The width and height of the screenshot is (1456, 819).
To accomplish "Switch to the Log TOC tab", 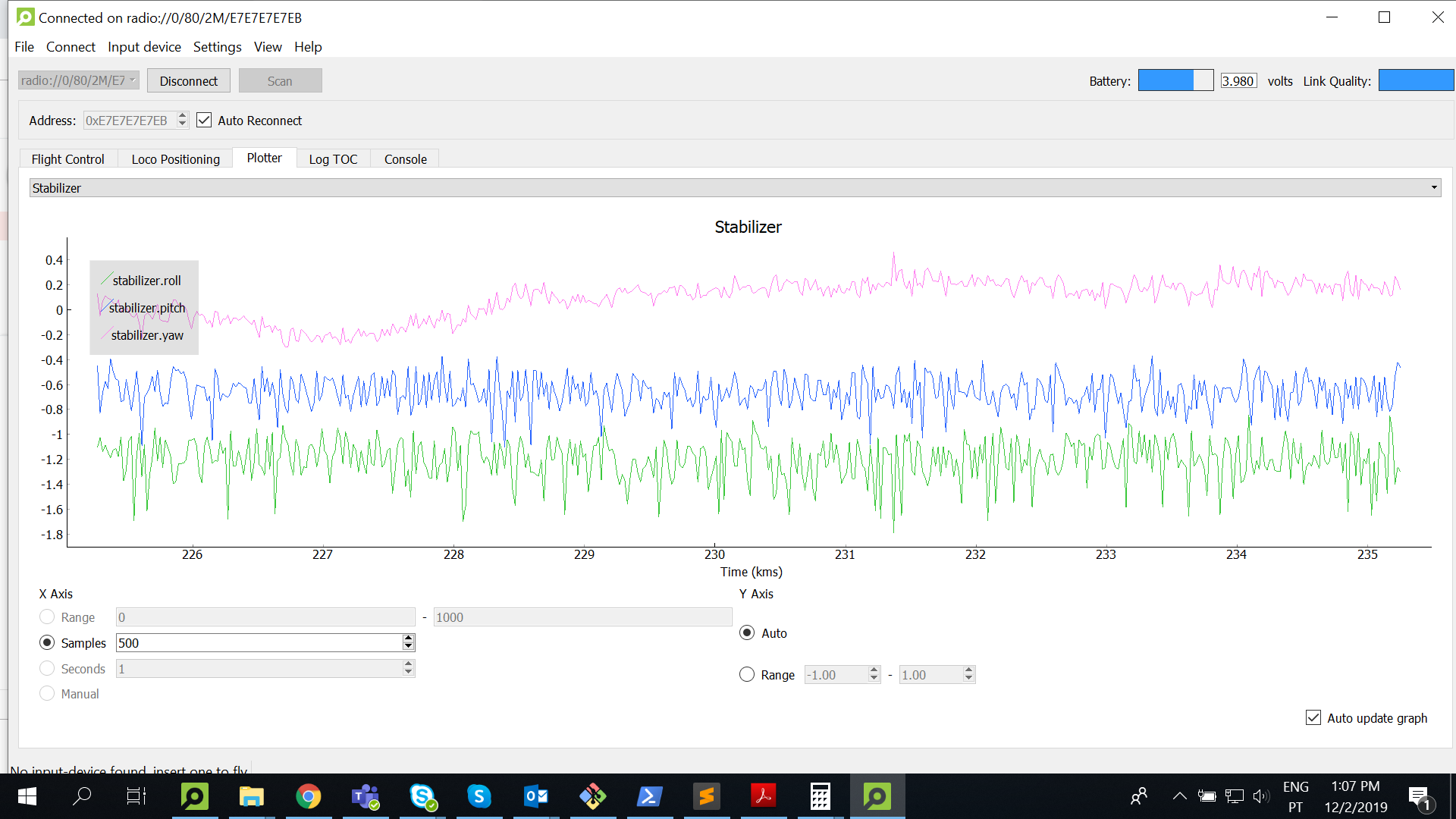I will tap(333, 159).
